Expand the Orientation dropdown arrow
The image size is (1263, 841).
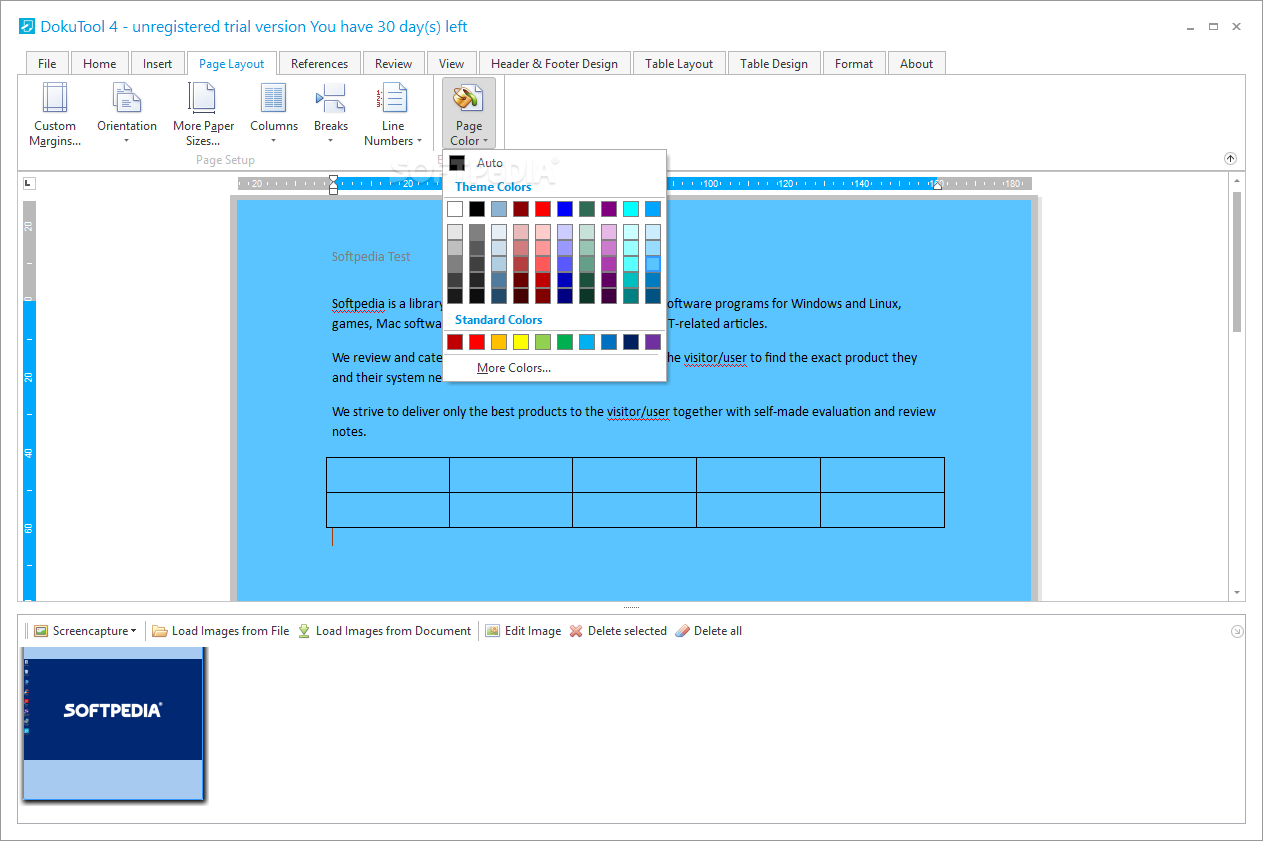[127, 141]
